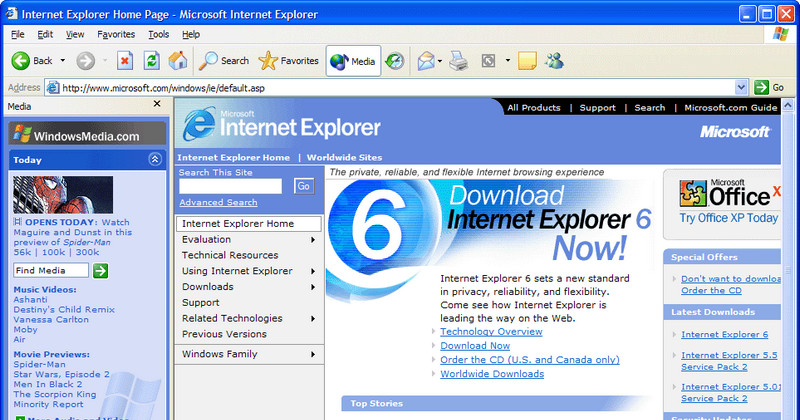Viewport: 800px width, 420px height.
Task: Click the WindowsMedia.com logo banner
Action: (87, 135)
